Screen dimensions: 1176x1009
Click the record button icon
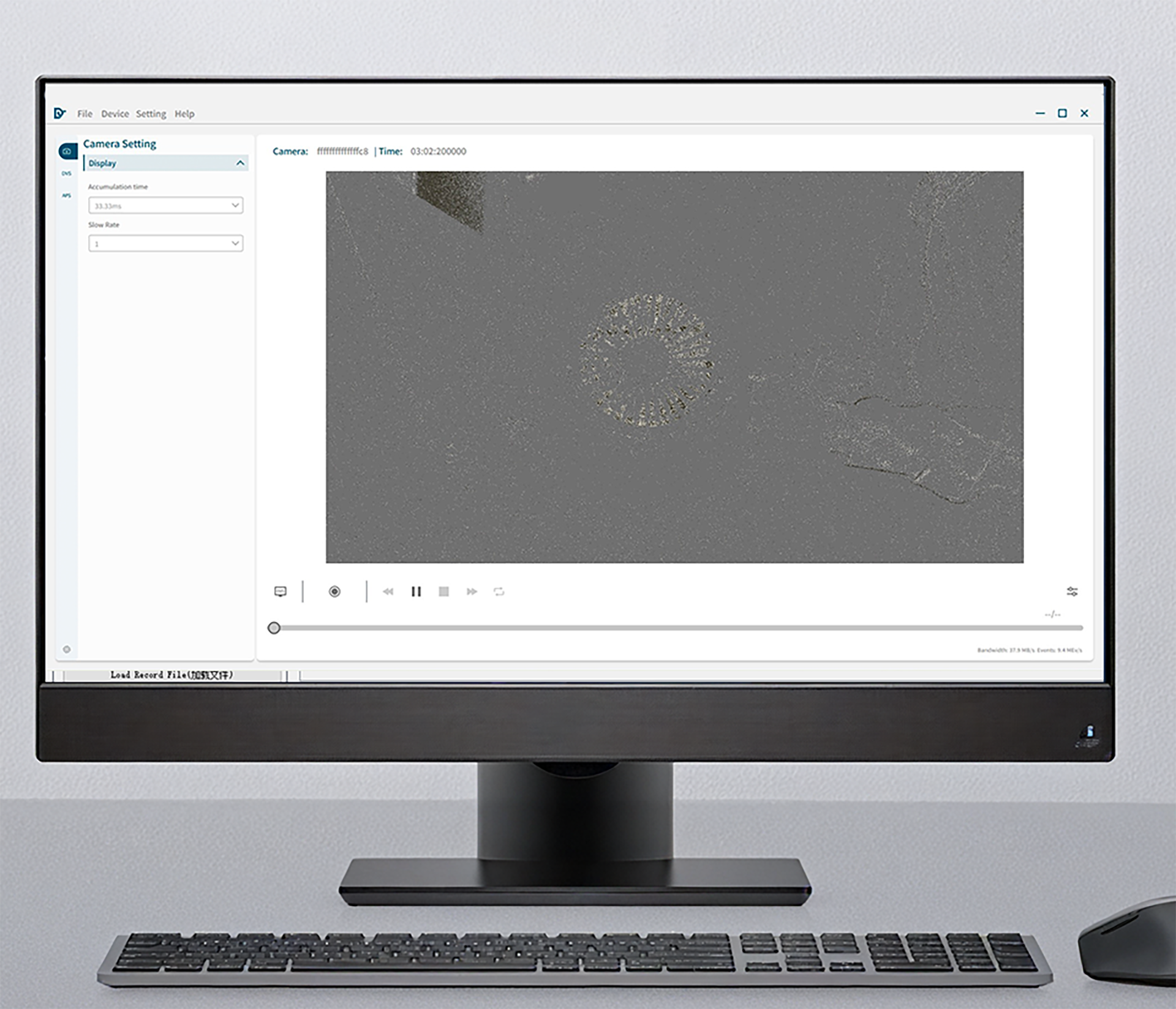[x=334, y=591]
